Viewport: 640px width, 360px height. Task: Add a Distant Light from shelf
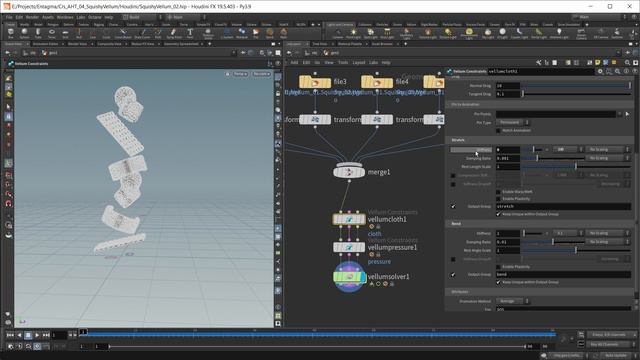pyautogui.click(x=448, y=33)
